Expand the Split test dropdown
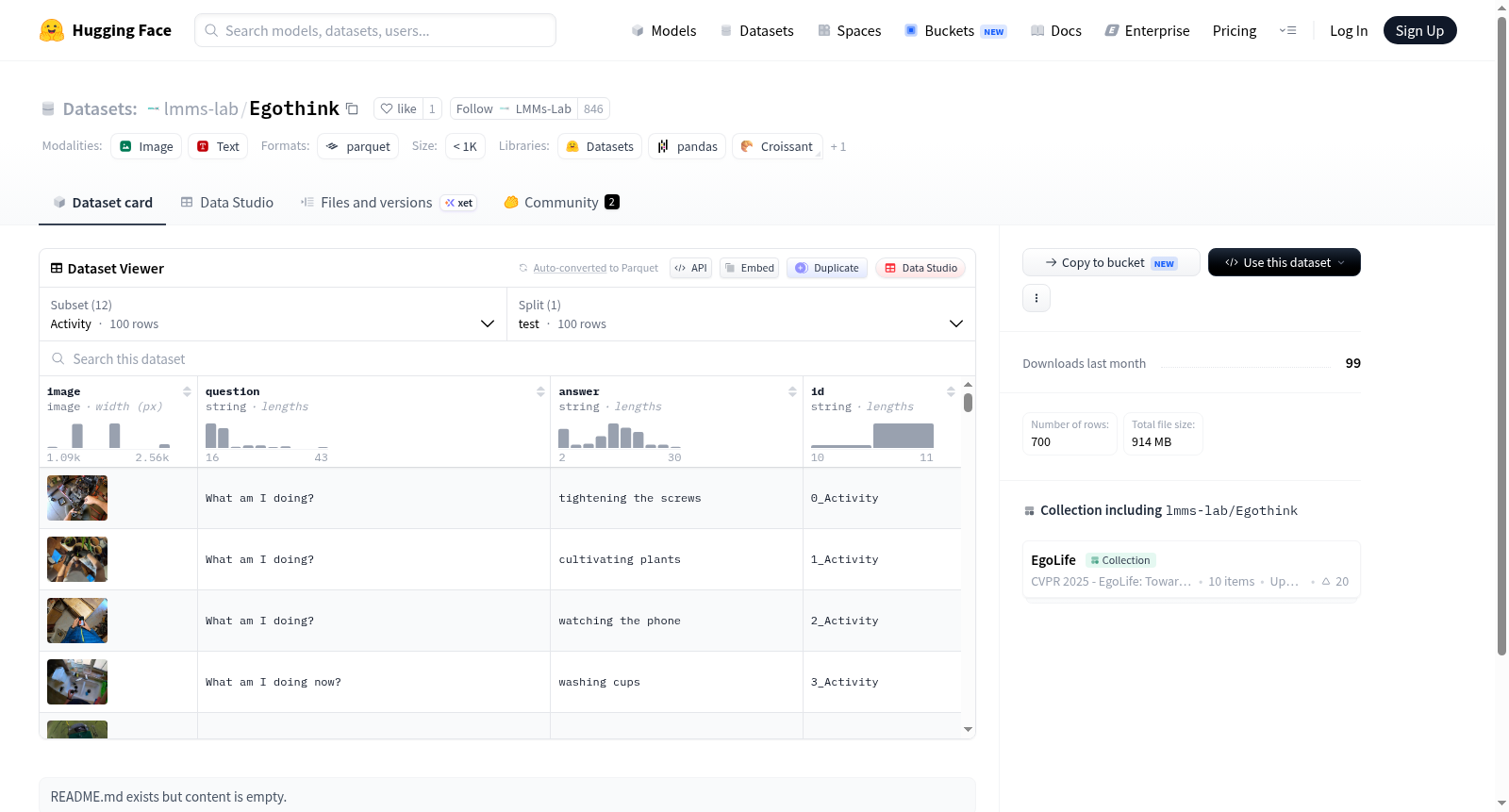The height and width of the screenshot is (812, 1509). [740, 314]
